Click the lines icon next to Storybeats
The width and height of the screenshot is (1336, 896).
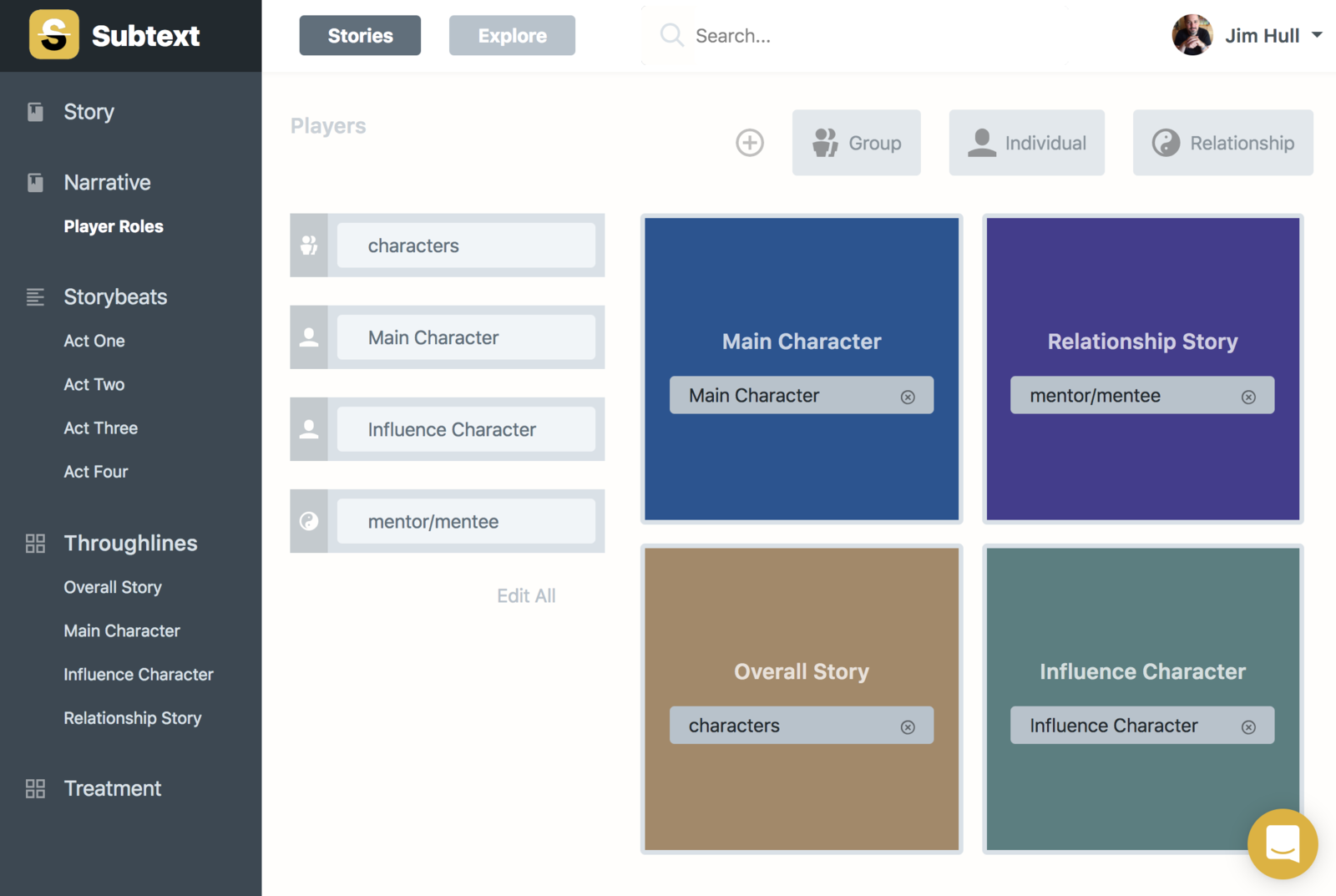35,296
